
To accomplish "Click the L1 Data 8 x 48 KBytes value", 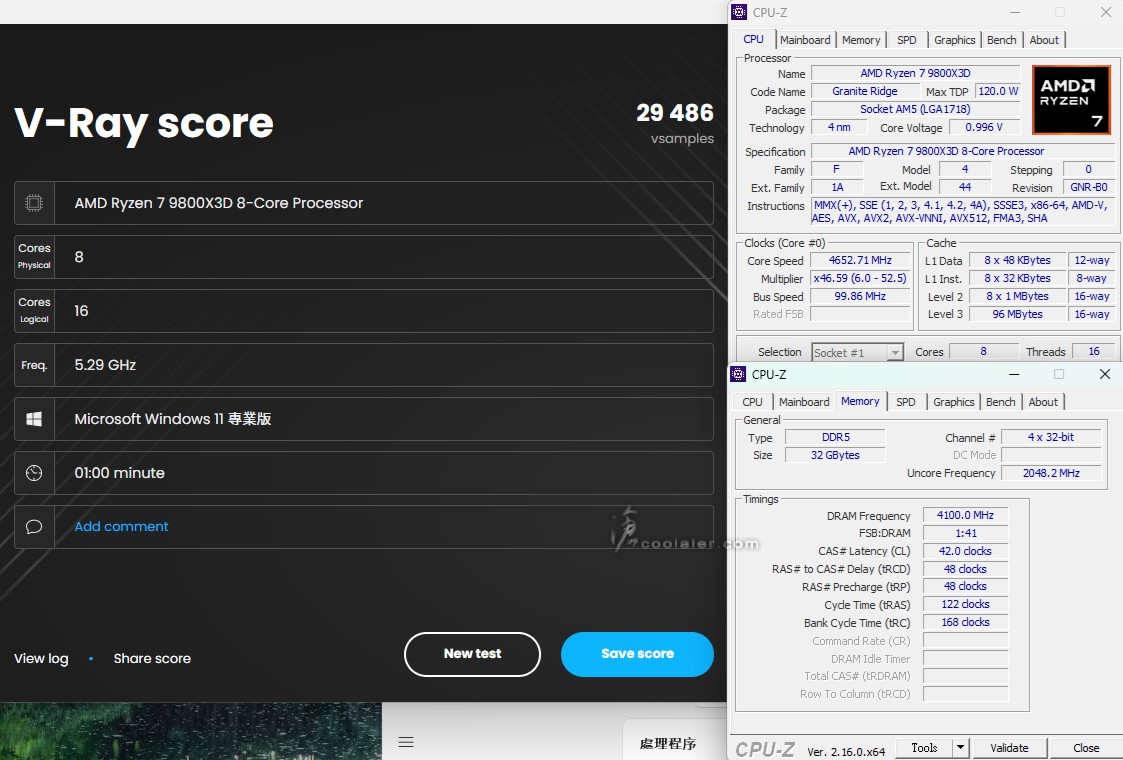I will 1017,261.
